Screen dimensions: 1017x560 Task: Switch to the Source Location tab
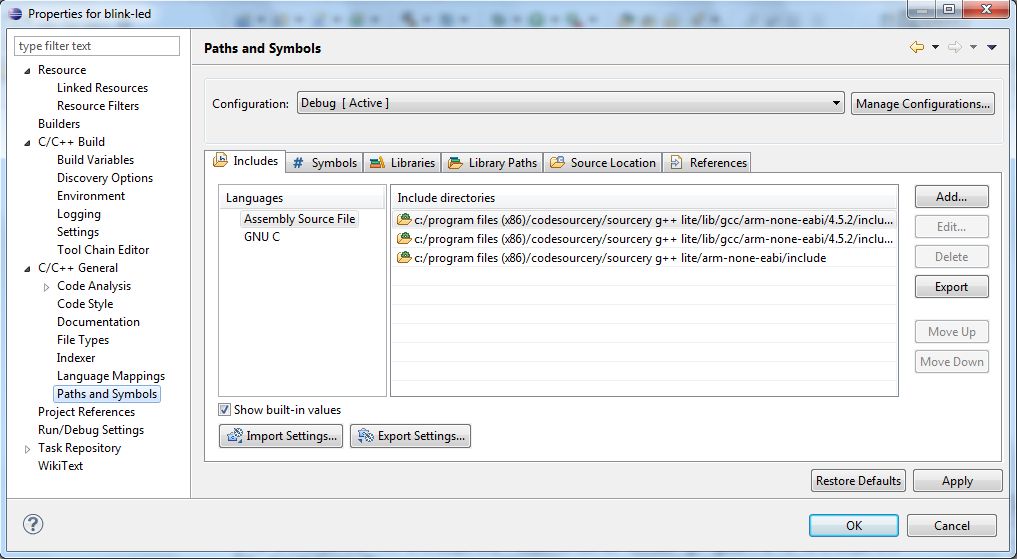tap(603, 163)
